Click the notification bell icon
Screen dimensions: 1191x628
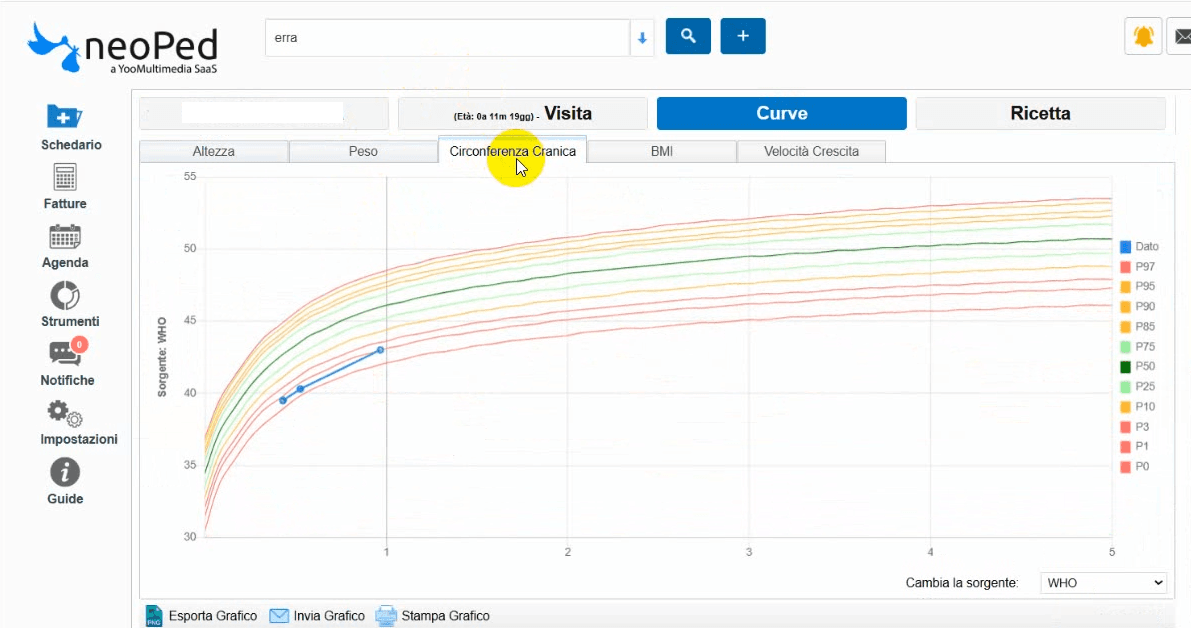pos(1143,37)
